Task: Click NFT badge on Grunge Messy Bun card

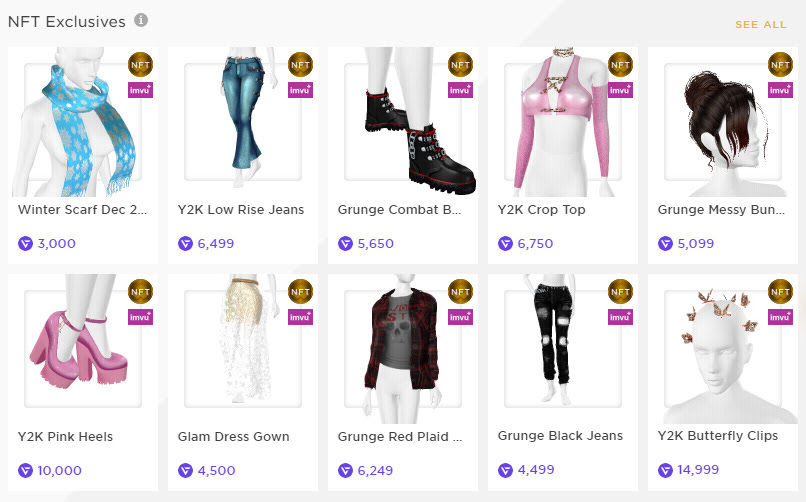Action: coord(780,65)
